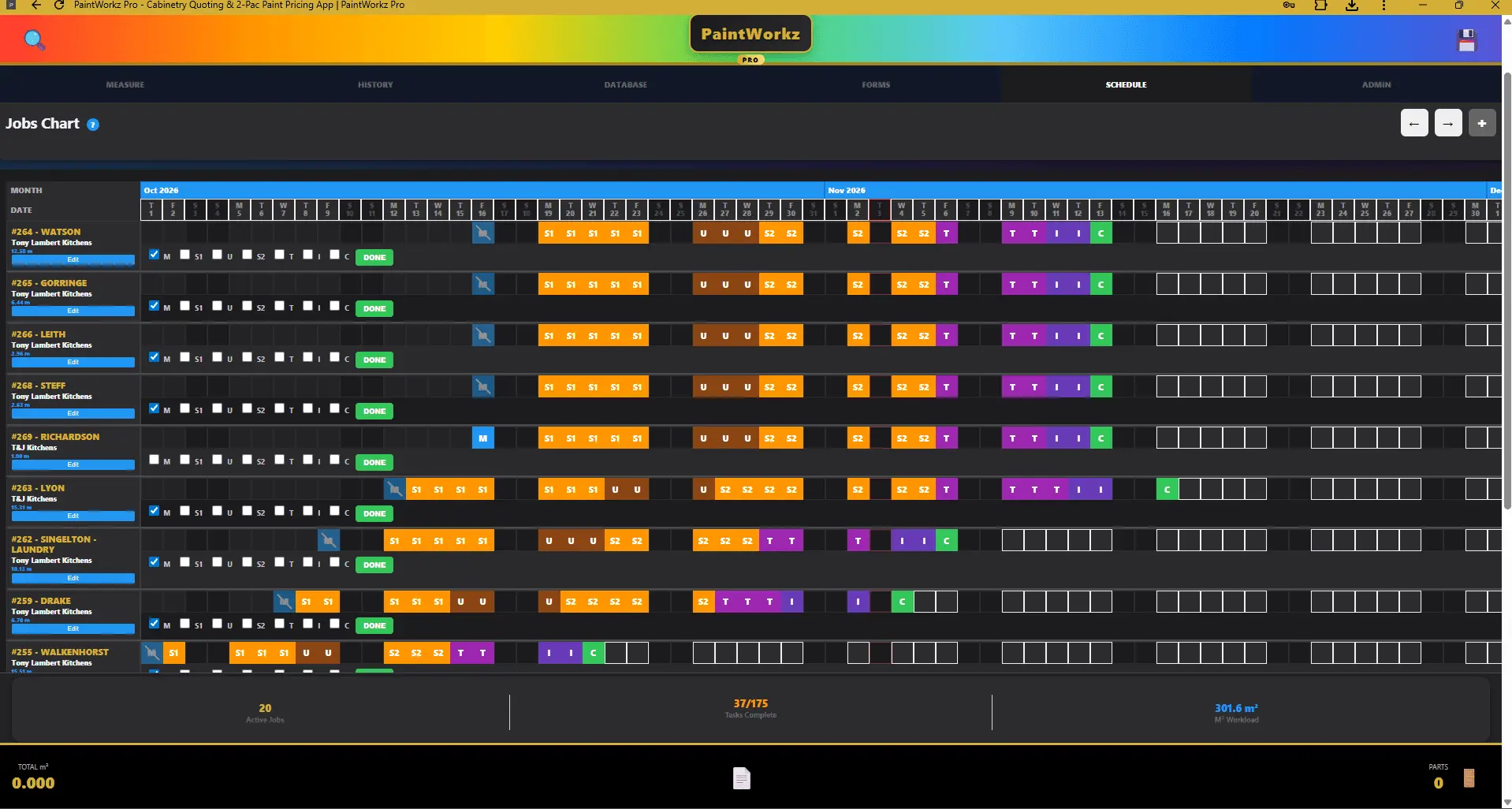Click crossed-out measure icon in Walkenhorst row
Screen dimensions: 1512x809
click(152, 653)
